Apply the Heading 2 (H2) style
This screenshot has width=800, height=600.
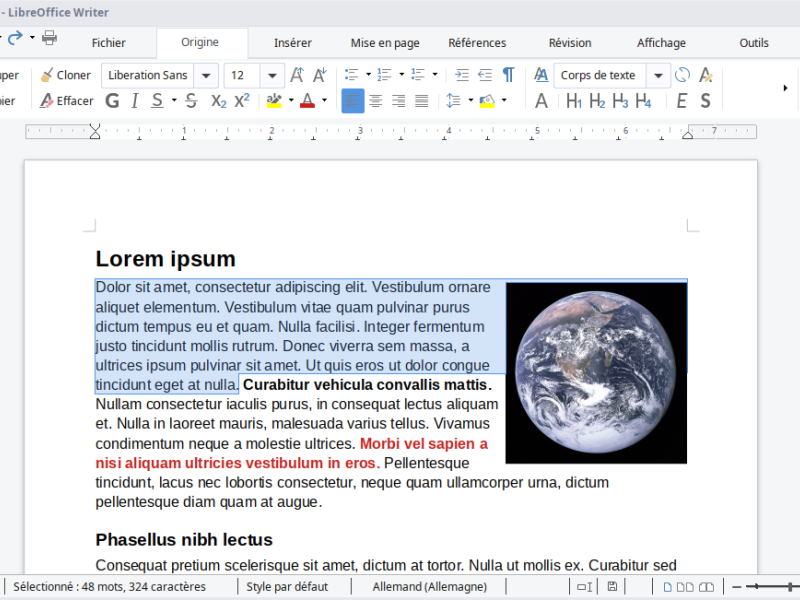pos(597,101)
